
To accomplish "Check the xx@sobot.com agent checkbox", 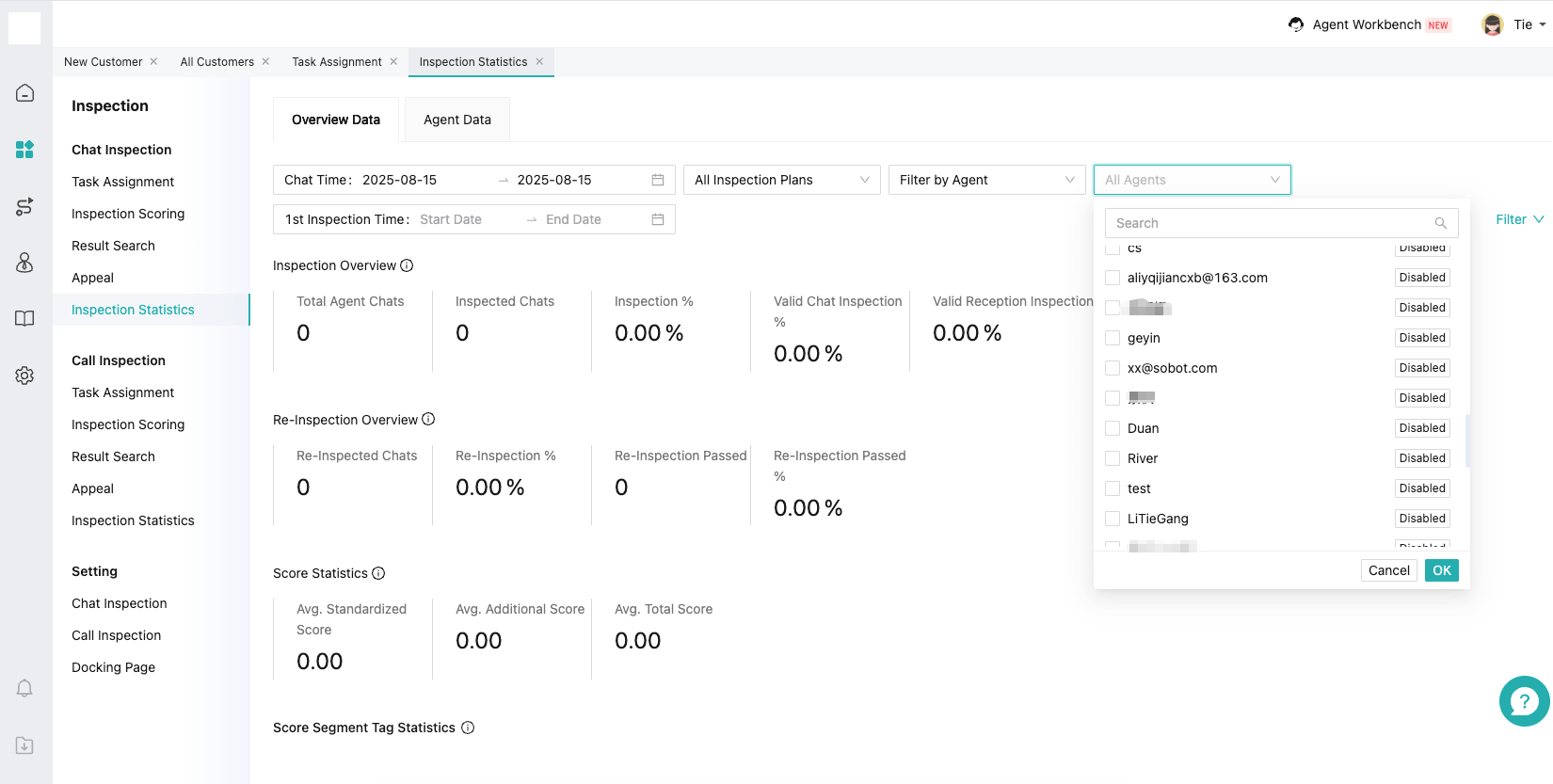I will click(x=1113, y=368).
